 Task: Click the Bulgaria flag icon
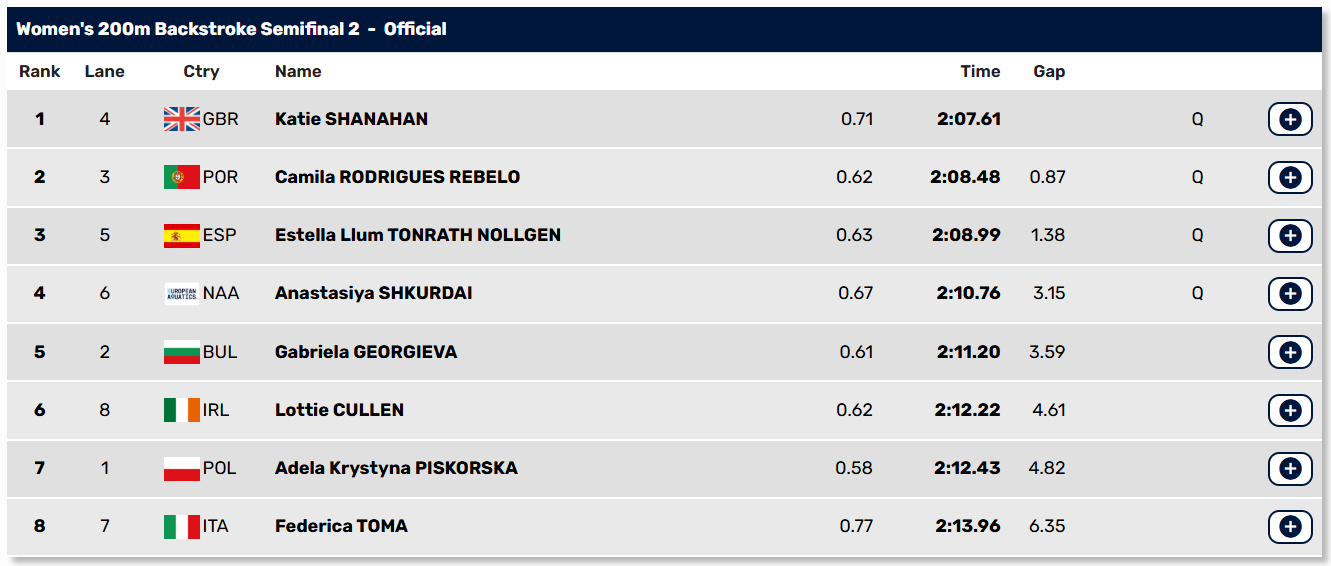(182, 352)
